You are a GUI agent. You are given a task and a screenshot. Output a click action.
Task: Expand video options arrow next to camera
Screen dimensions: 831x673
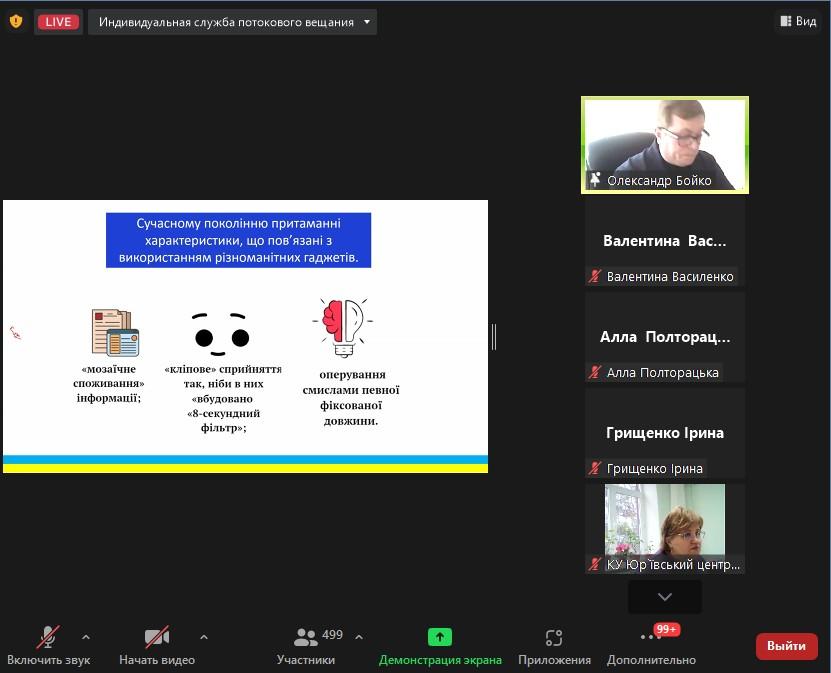click(x=204, y=637)
